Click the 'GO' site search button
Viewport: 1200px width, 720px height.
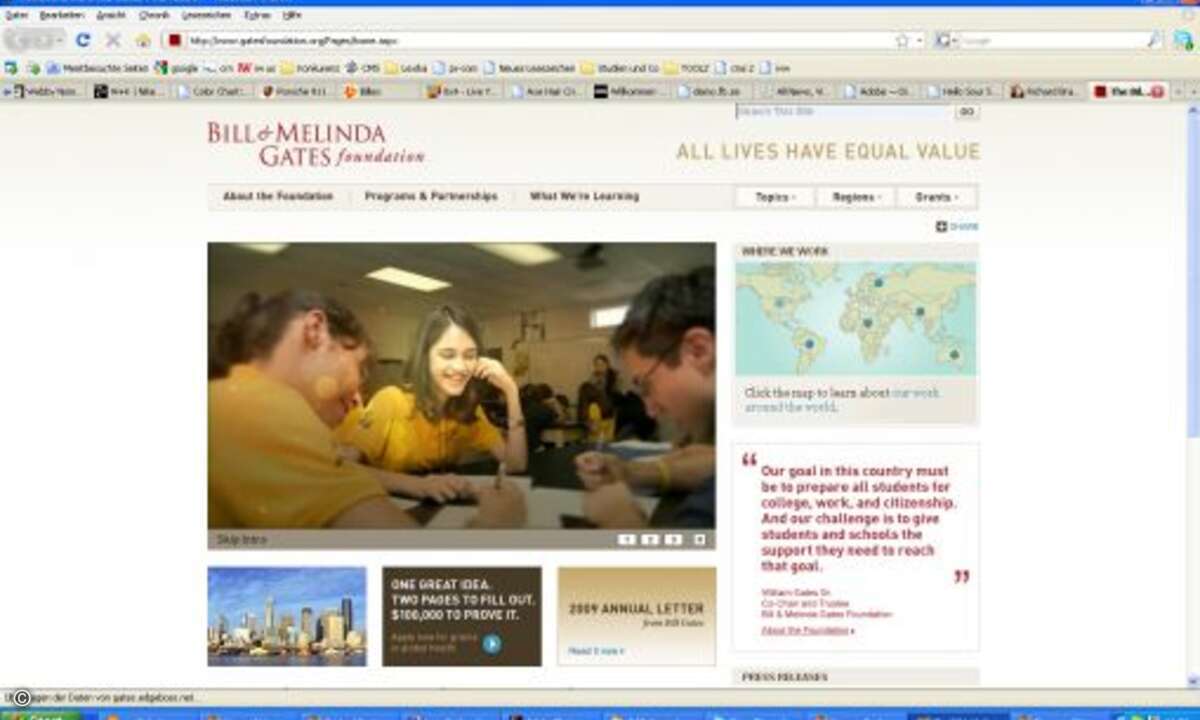tap(966, 112)
